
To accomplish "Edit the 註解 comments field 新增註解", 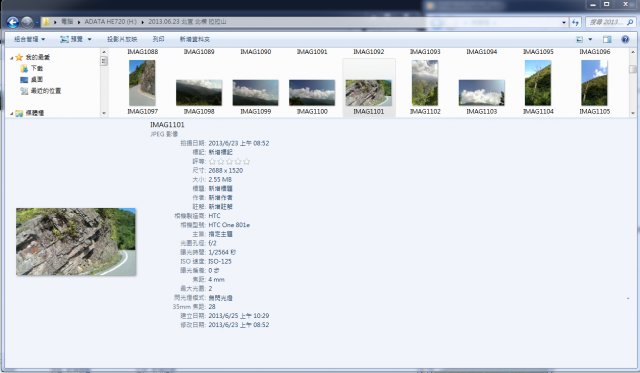I will tap(220, 207).
